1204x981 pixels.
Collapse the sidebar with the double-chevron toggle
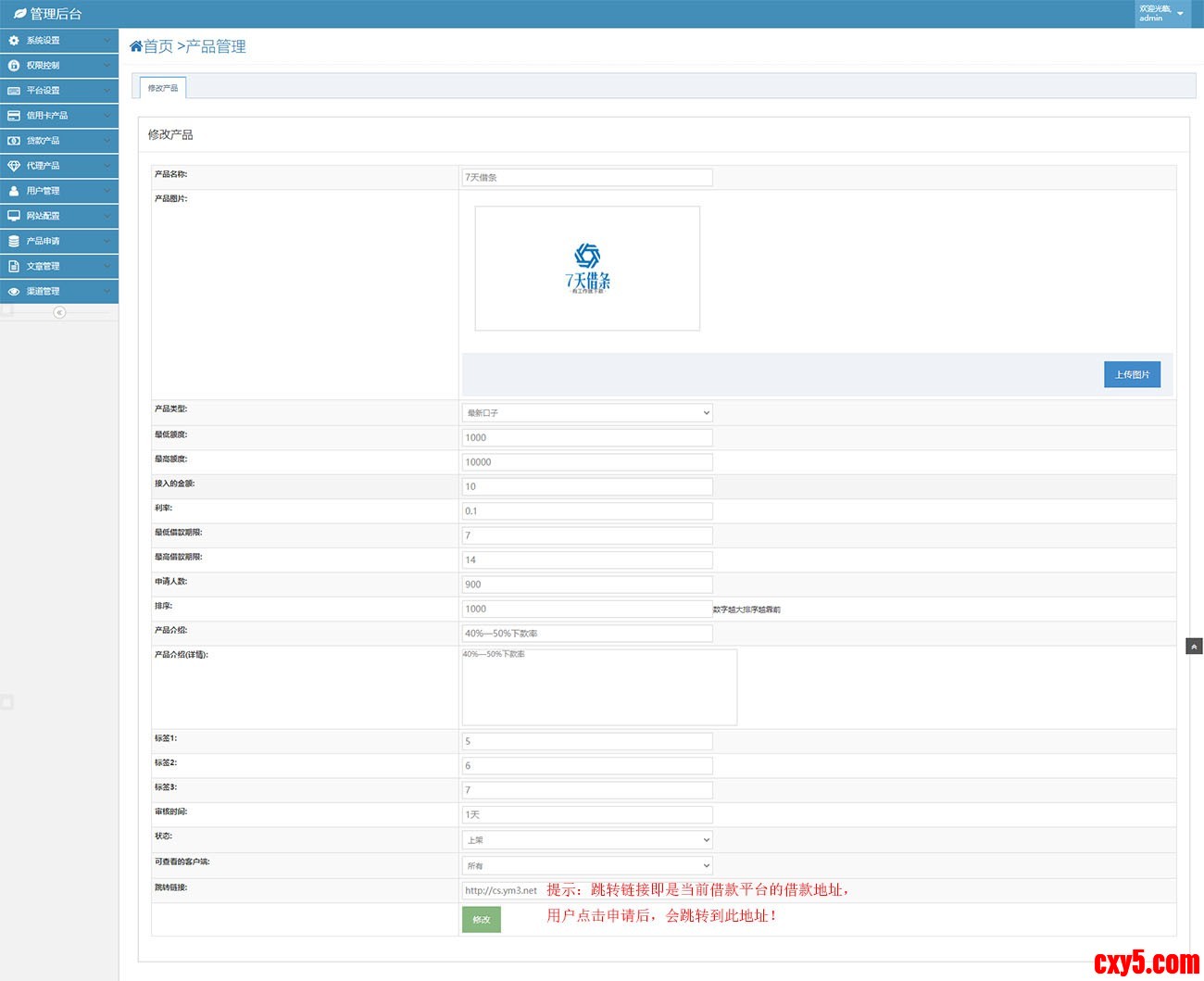[x=59, y=313]
